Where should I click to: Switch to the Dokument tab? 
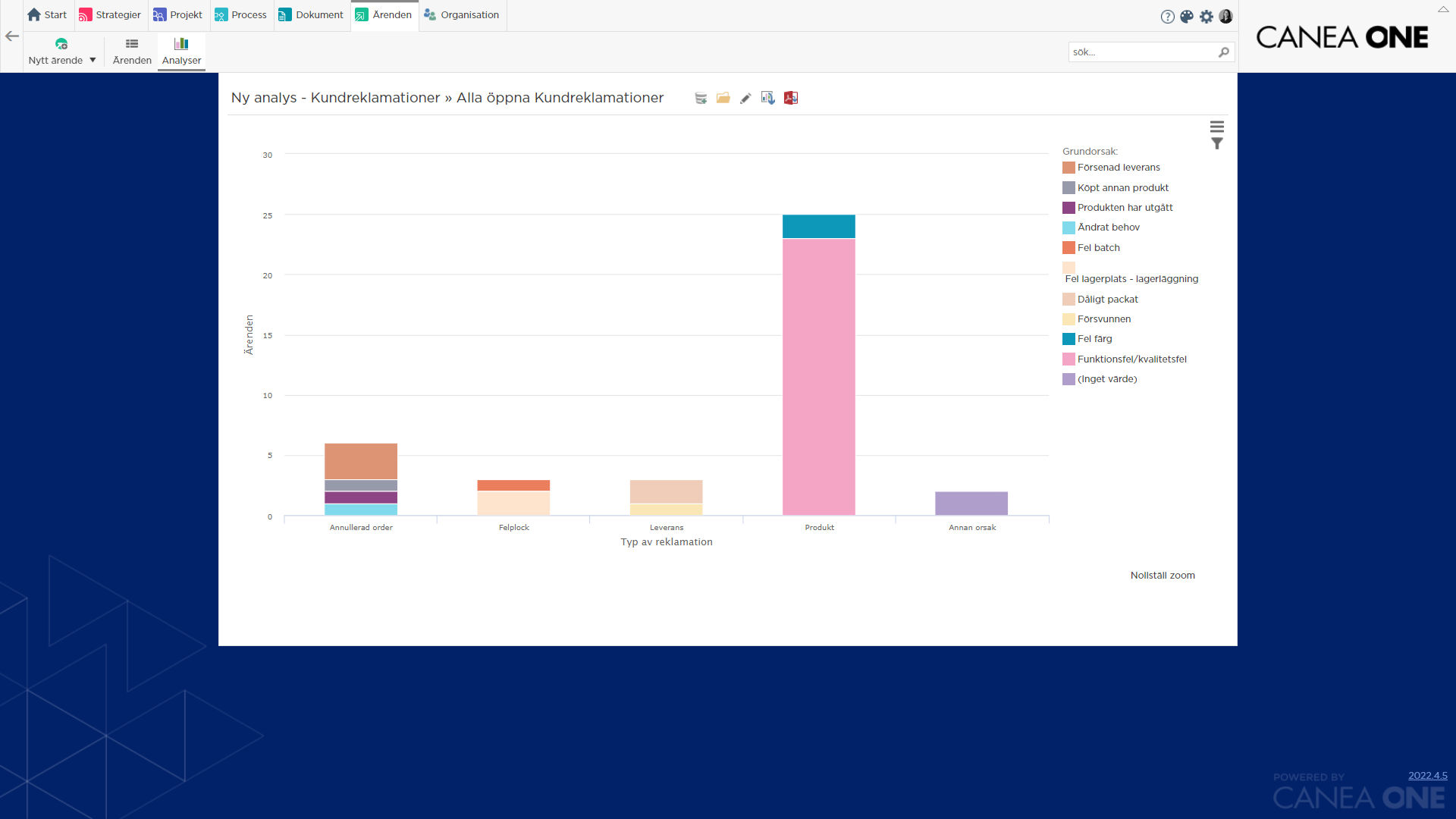312,15
